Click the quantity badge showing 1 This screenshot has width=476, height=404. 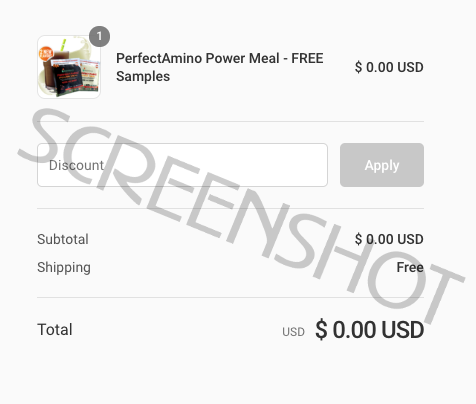pyautogui.click(x=99, y=36)
